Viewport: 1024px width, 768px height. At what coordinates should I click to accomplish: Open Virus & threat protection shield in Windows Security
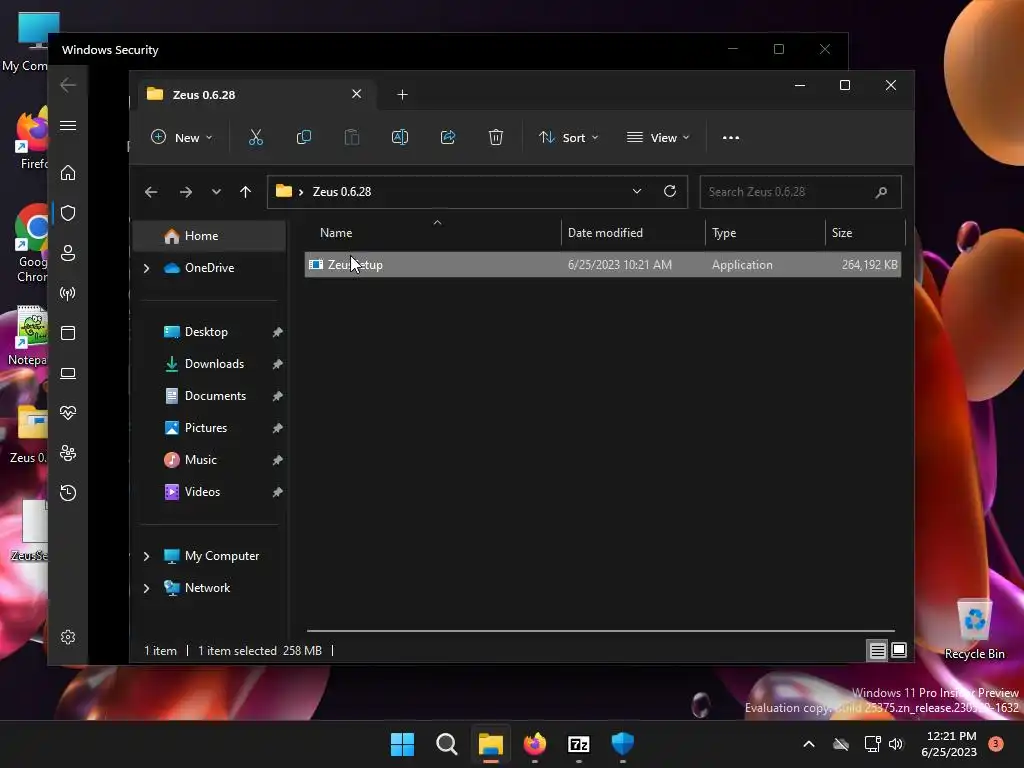(x=68, y=213)
